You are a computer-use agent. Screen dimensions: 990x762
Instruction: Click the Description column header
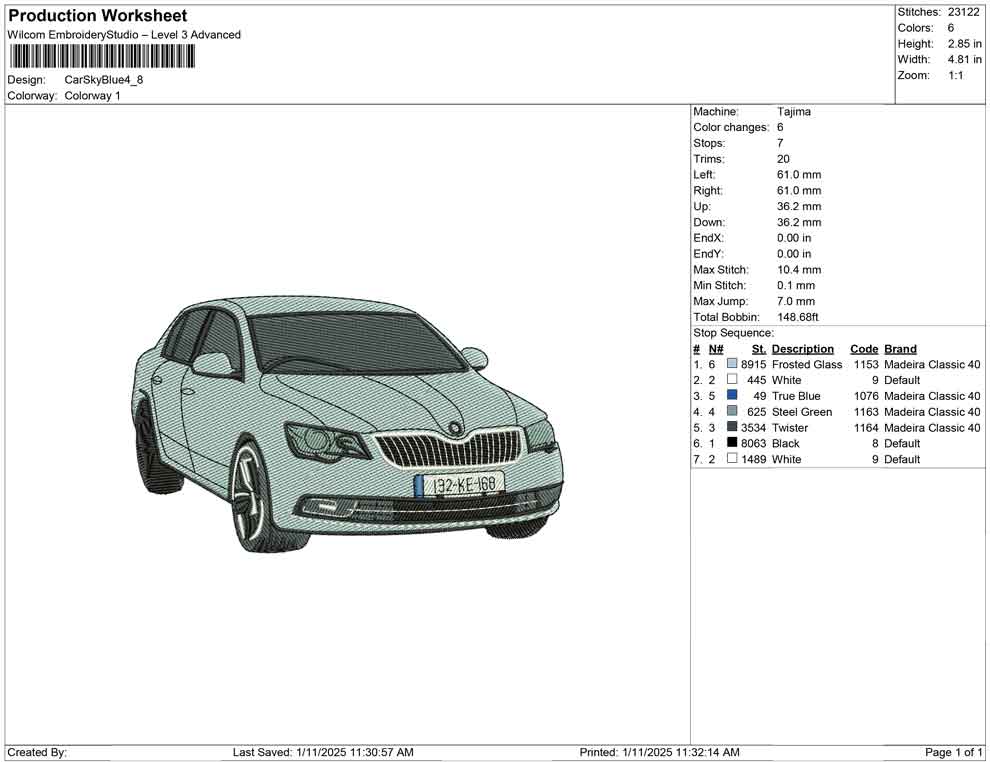tap(802, 349)
